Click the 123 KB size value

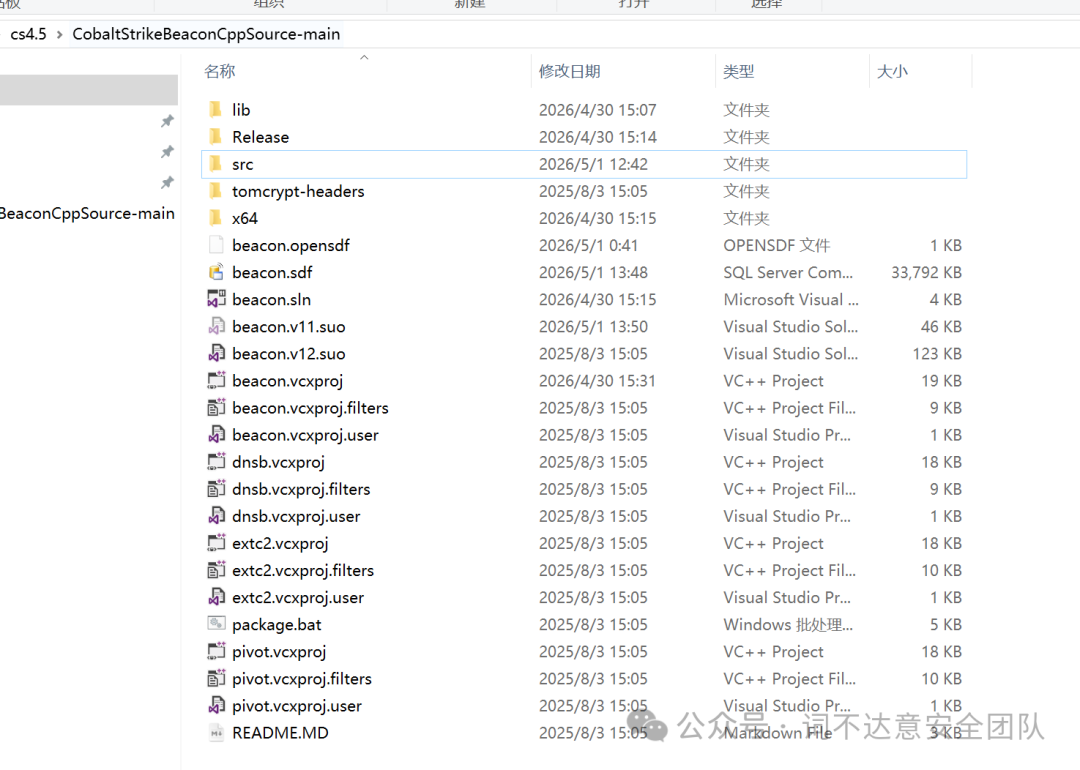[937, 354]
